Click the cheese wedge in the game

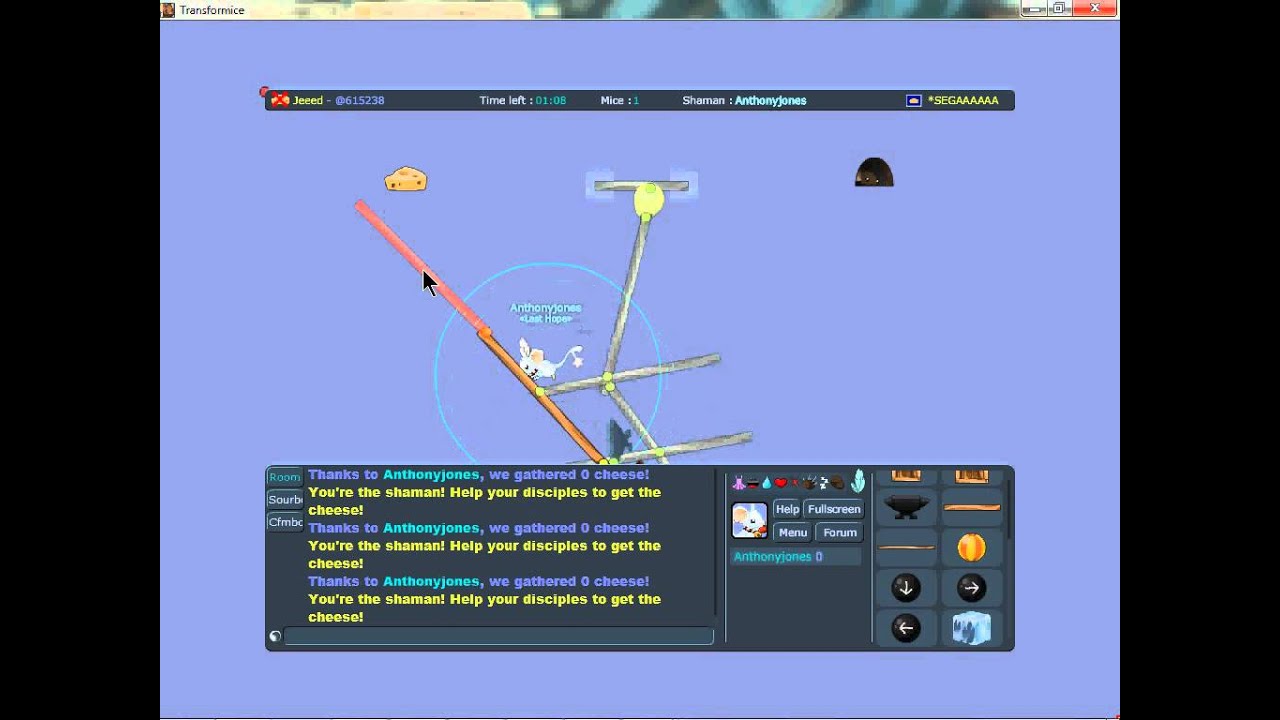[x=406, y=179]
